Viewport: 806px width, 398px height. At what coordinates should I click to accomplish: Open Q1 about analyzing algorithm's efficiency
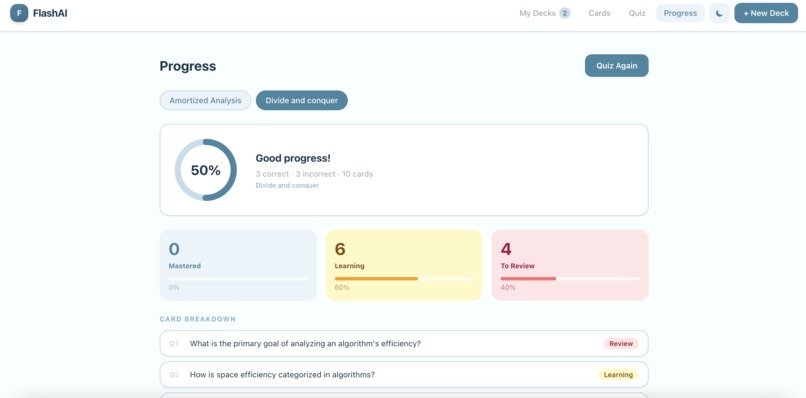pos(404,343)
